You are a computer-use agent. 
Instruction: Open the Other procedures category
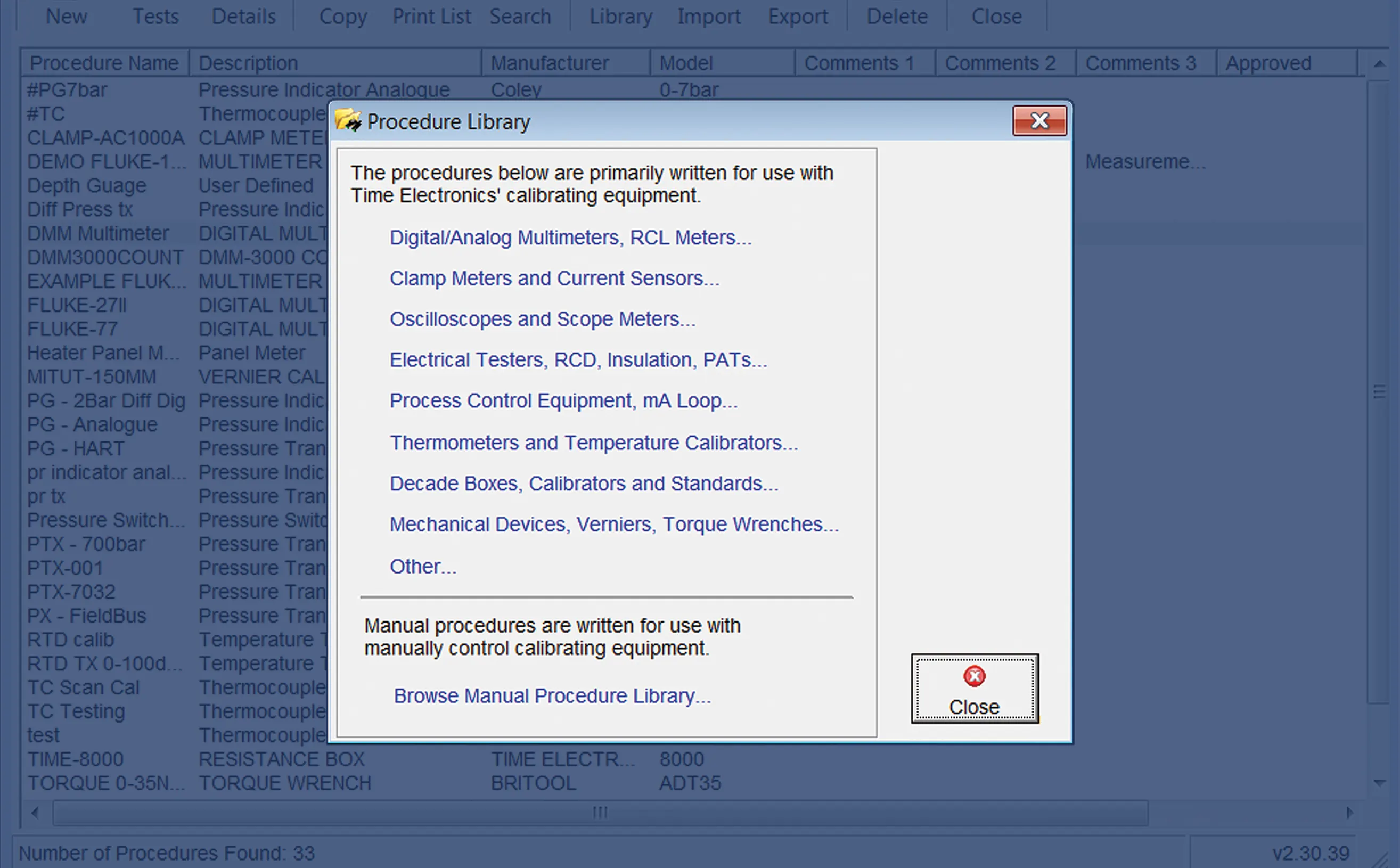[x=423, y=566]
